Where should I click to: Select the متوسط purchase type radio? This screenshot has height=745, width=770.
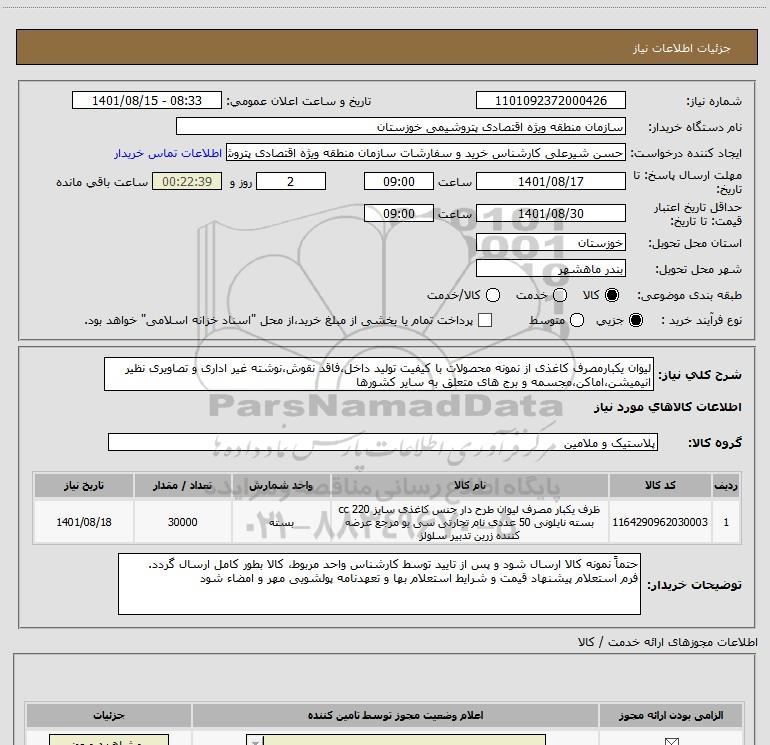(577, 320)
